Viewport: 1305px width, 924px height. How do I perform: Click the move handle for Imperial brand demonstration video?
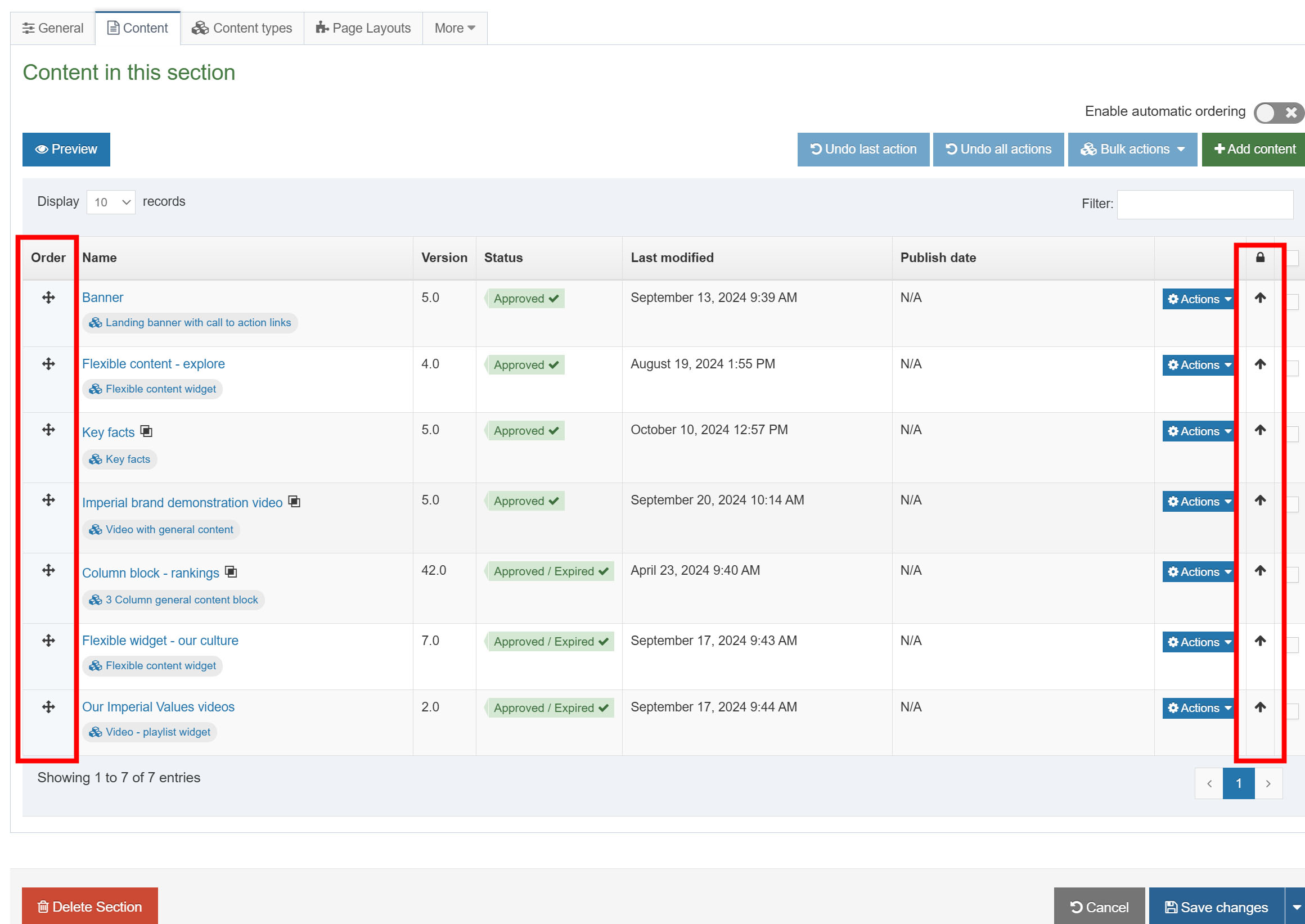pyautogui.click(x=48, y=500)
